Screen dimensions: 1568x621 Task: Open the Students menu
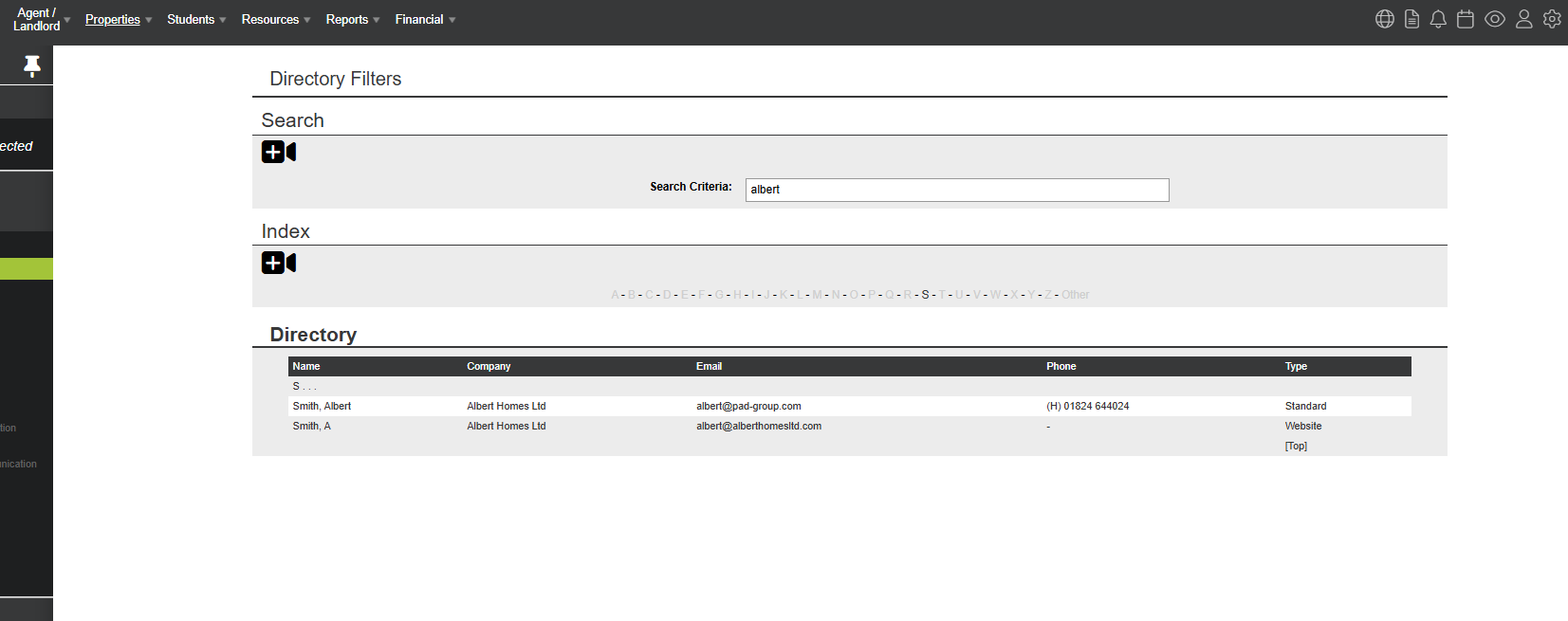click(x=195, y=20)
